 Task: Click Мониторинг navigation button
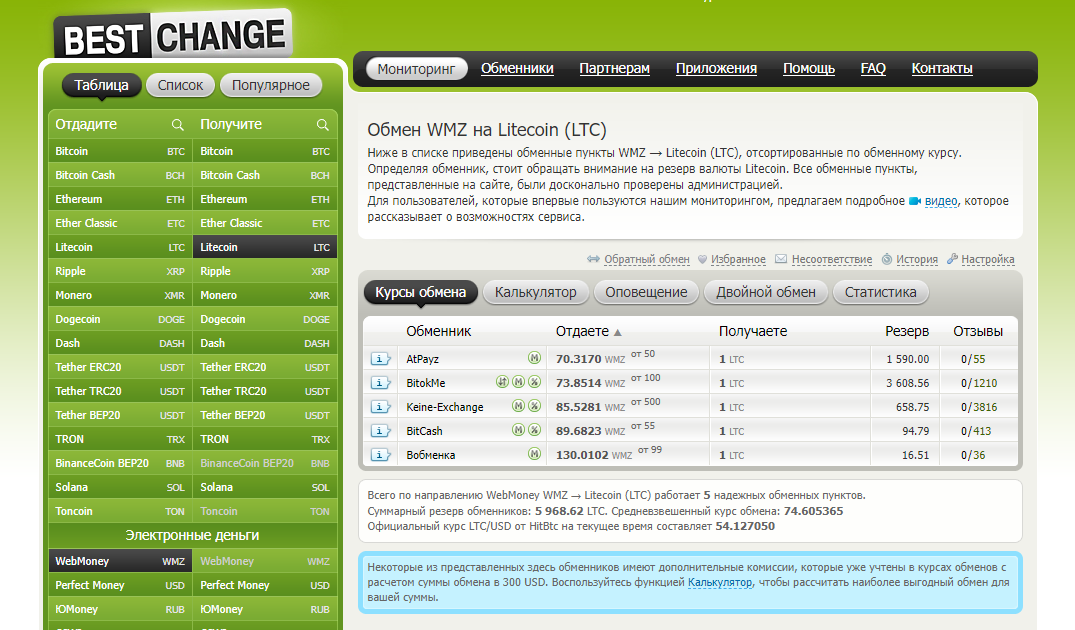coord(416,69)
